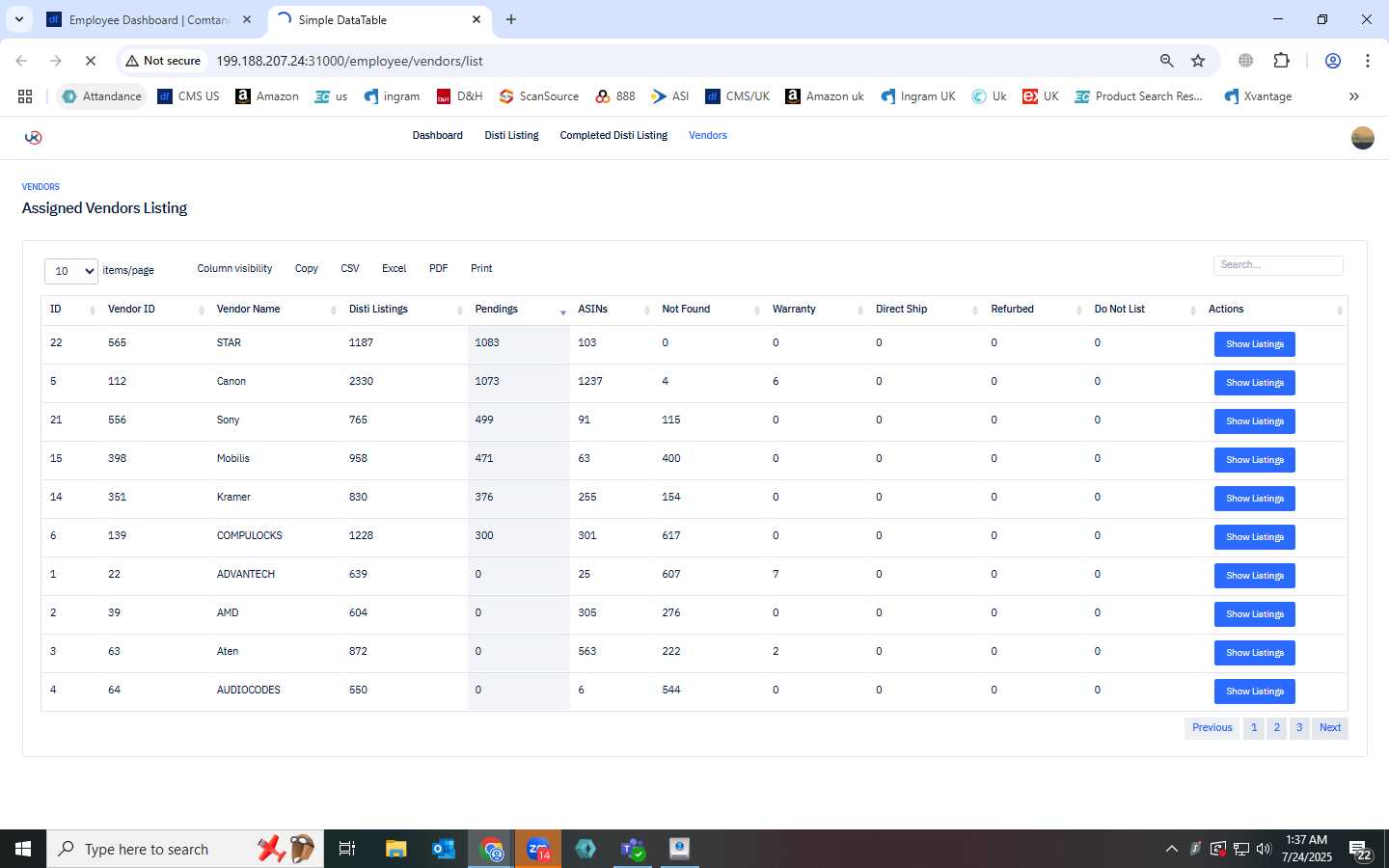Screen dimensions: 1389x868
Task: Open the notification center icon
Action: click(1361, 850)
